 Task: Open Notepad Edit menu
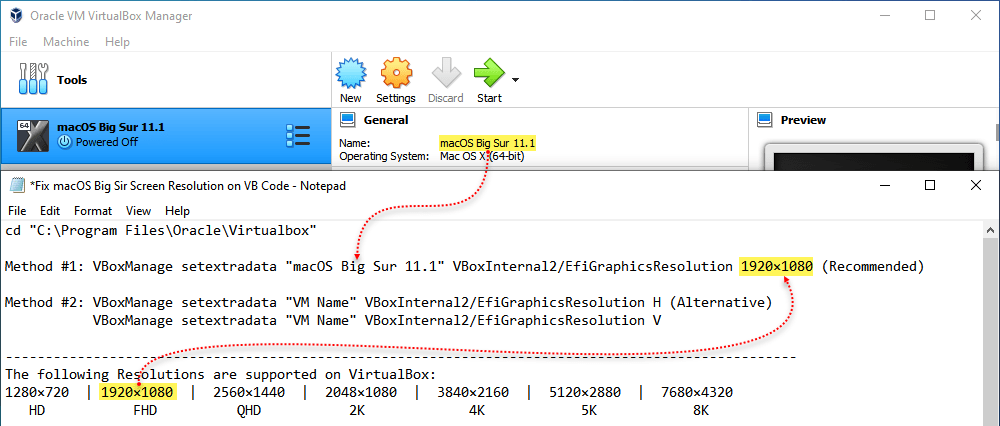click(50, 210)
